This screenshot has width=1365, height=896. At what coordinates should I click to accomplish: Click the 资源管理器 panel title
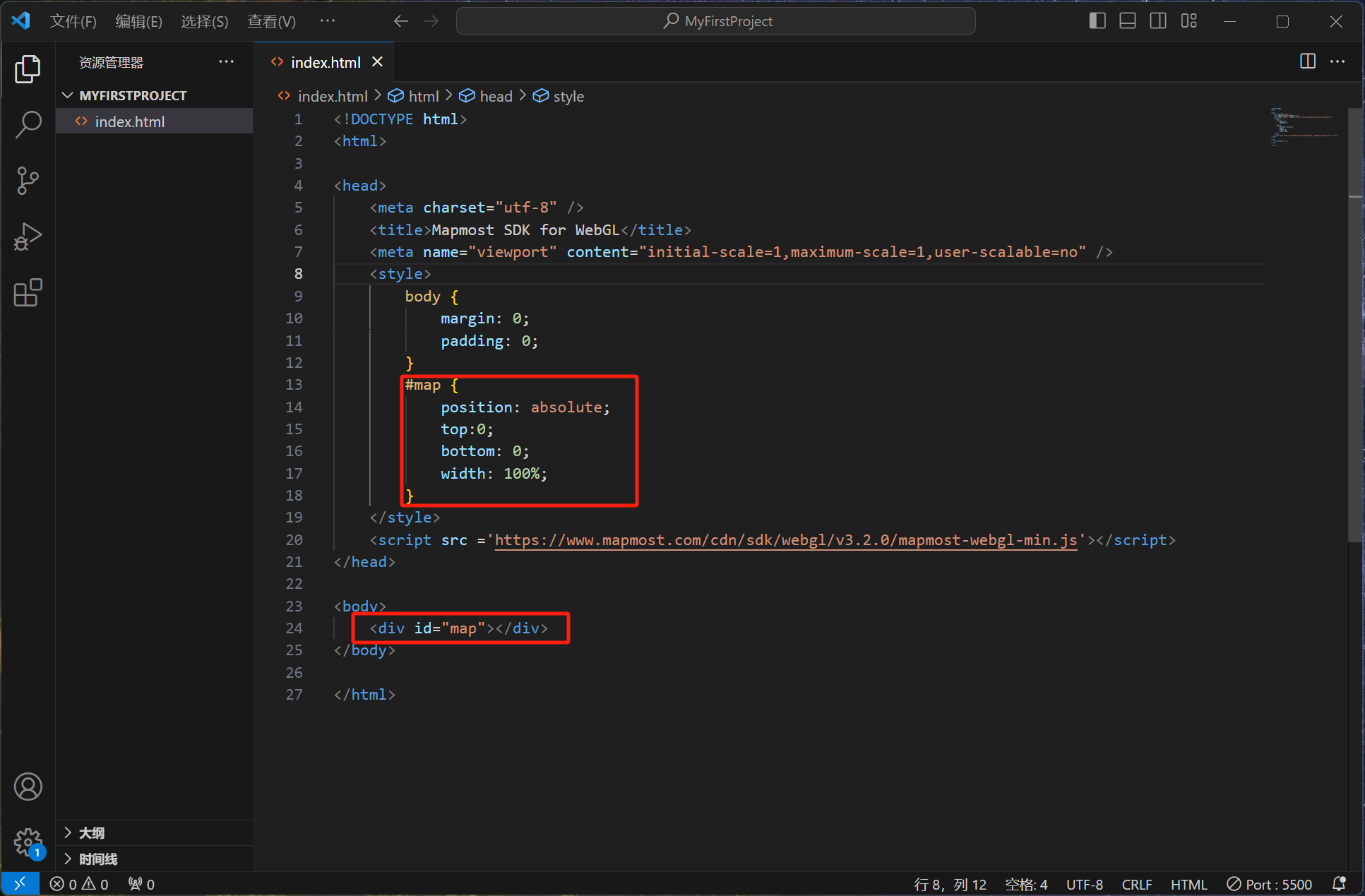[111, 62]
